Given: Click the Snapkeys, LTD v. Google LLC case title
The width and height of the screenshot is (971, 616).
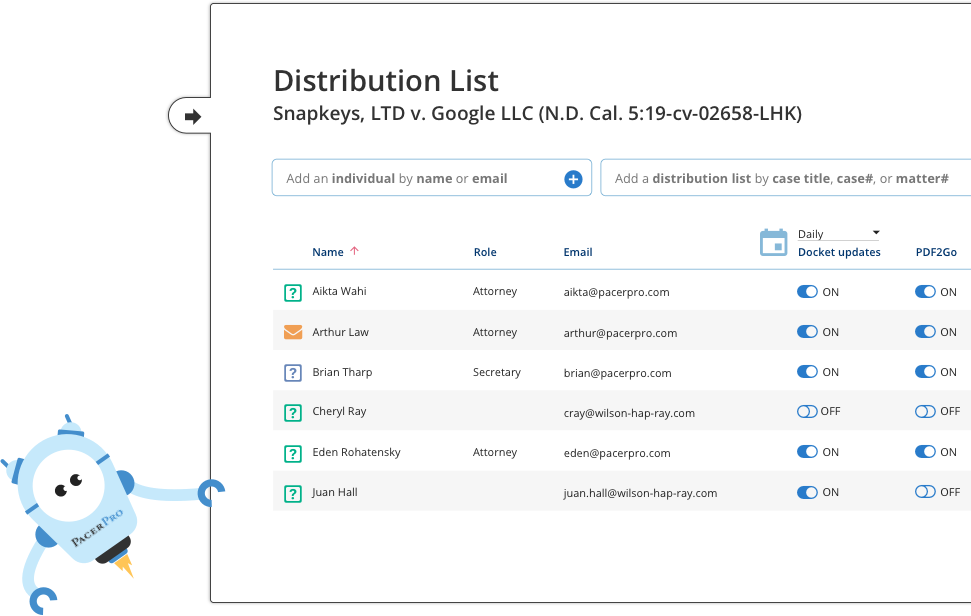Looking at the screenshot, I should (538, 114).
